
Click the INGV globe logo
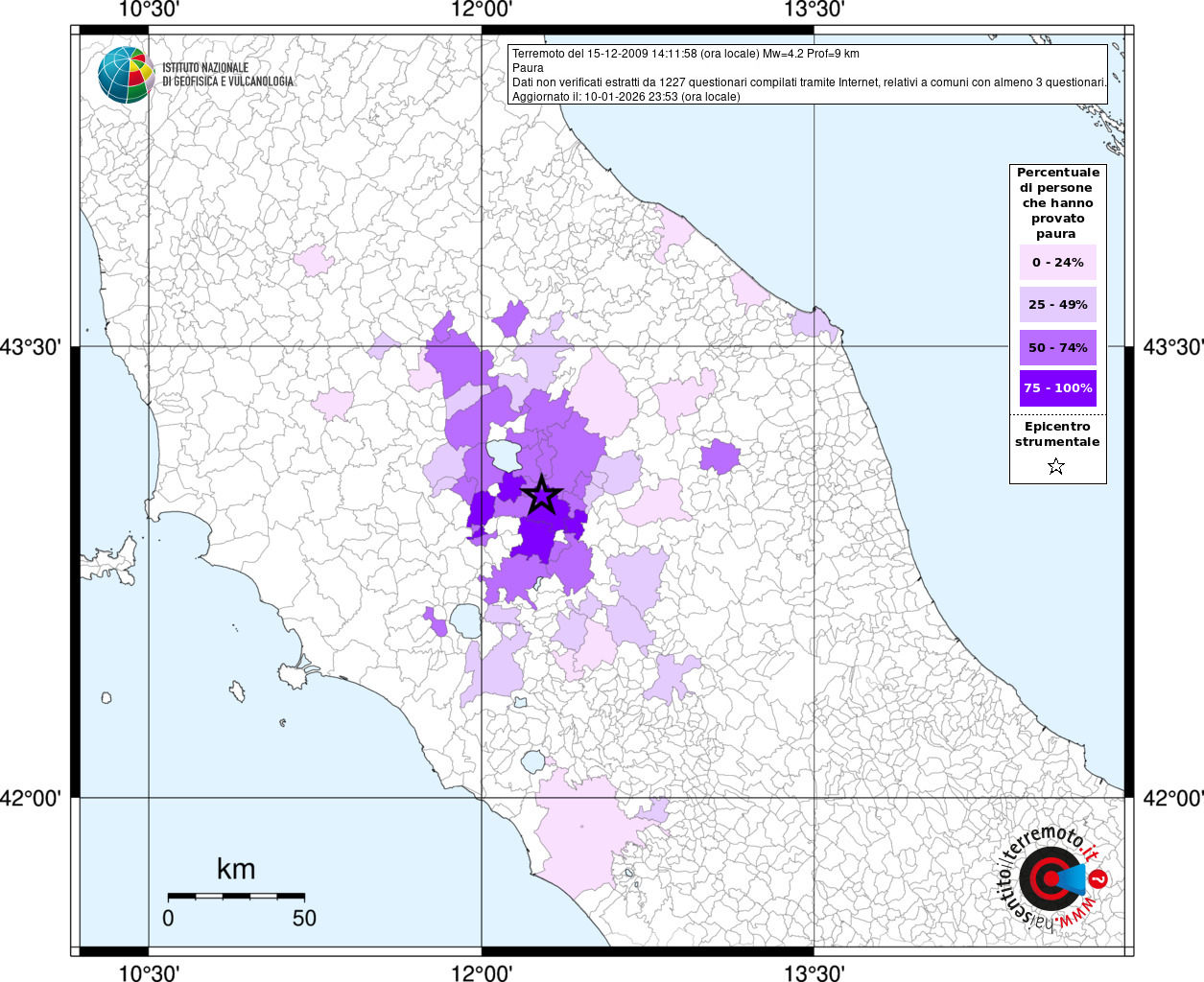click(126, 75)
